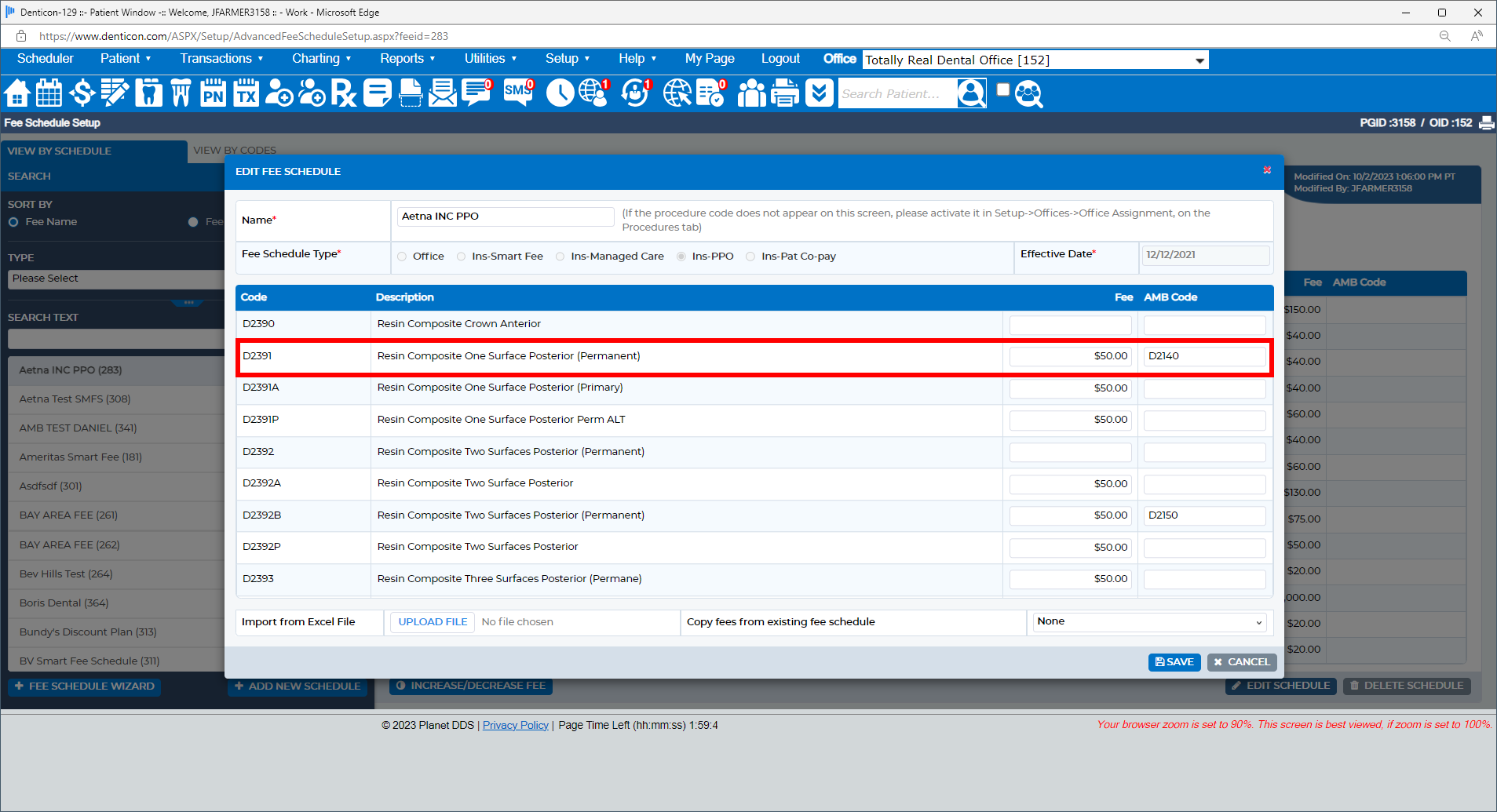This screenshot has width=1497, height=812.
Task: Expand the Setup menu
Action: 568,59
